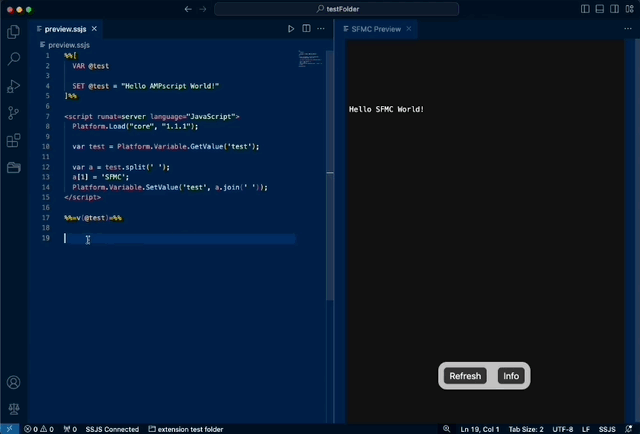Click 'SET @test' line in editor
640x434 pixels.
pyautogui.click(x=146, y=86)
